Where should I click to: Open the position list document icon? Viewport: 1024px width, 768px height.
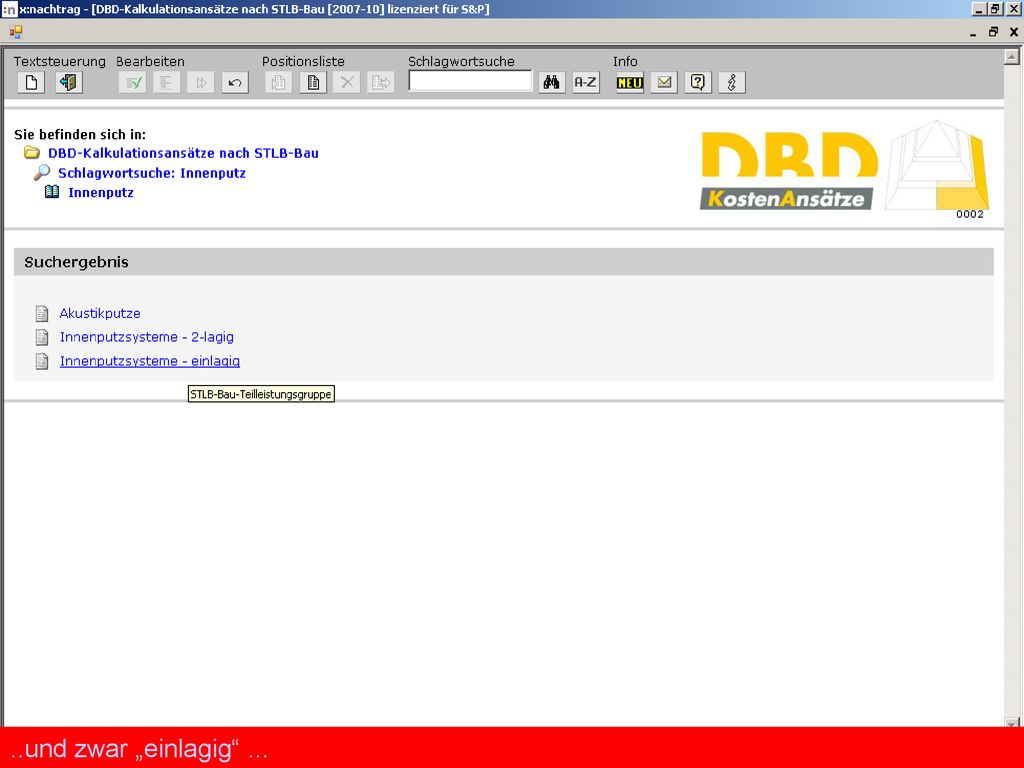pyautogui.click(x=313, y=82)
